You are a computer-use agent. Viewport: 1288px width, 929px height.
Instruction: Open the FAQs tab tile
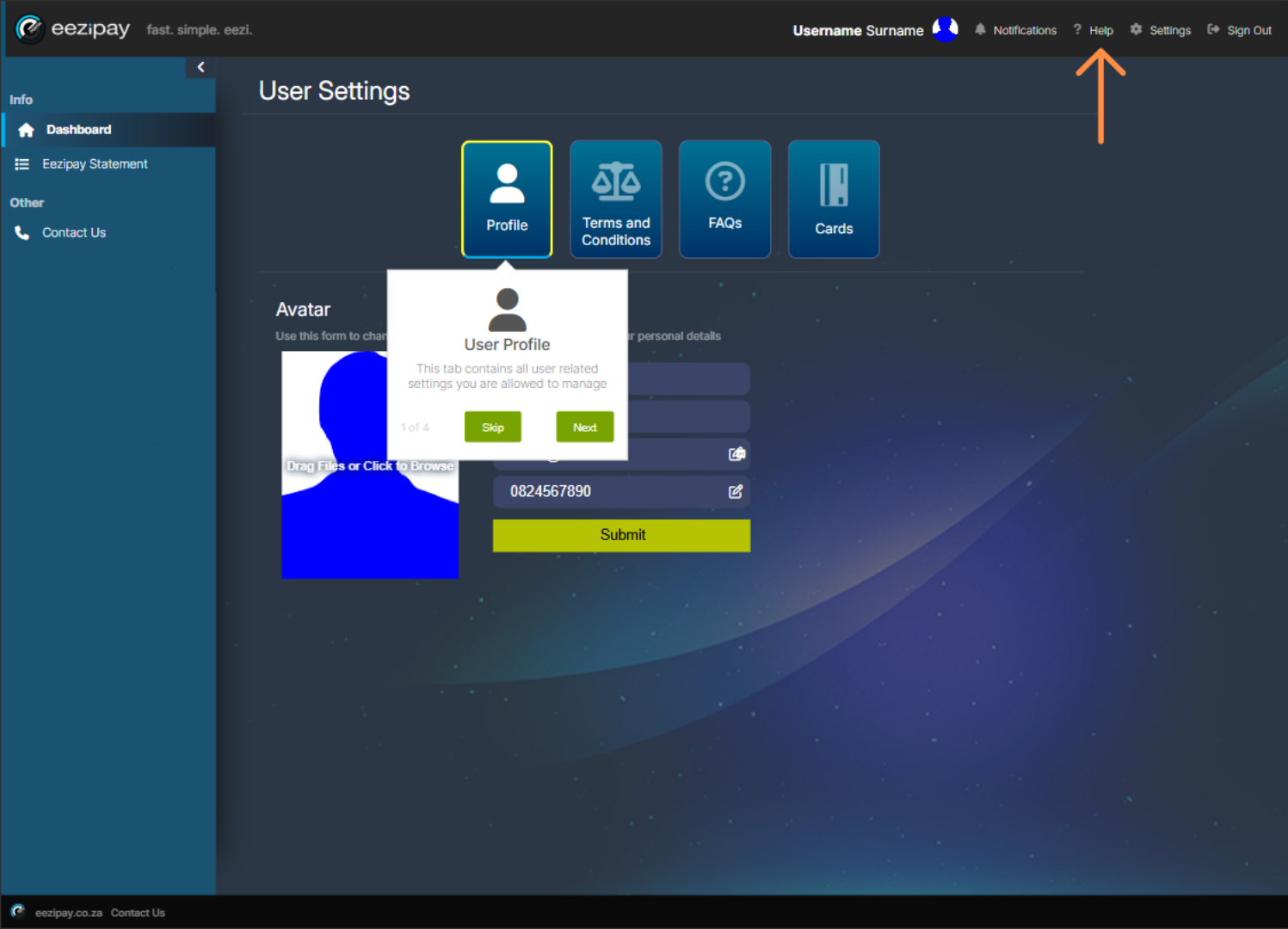click(725, 199)
